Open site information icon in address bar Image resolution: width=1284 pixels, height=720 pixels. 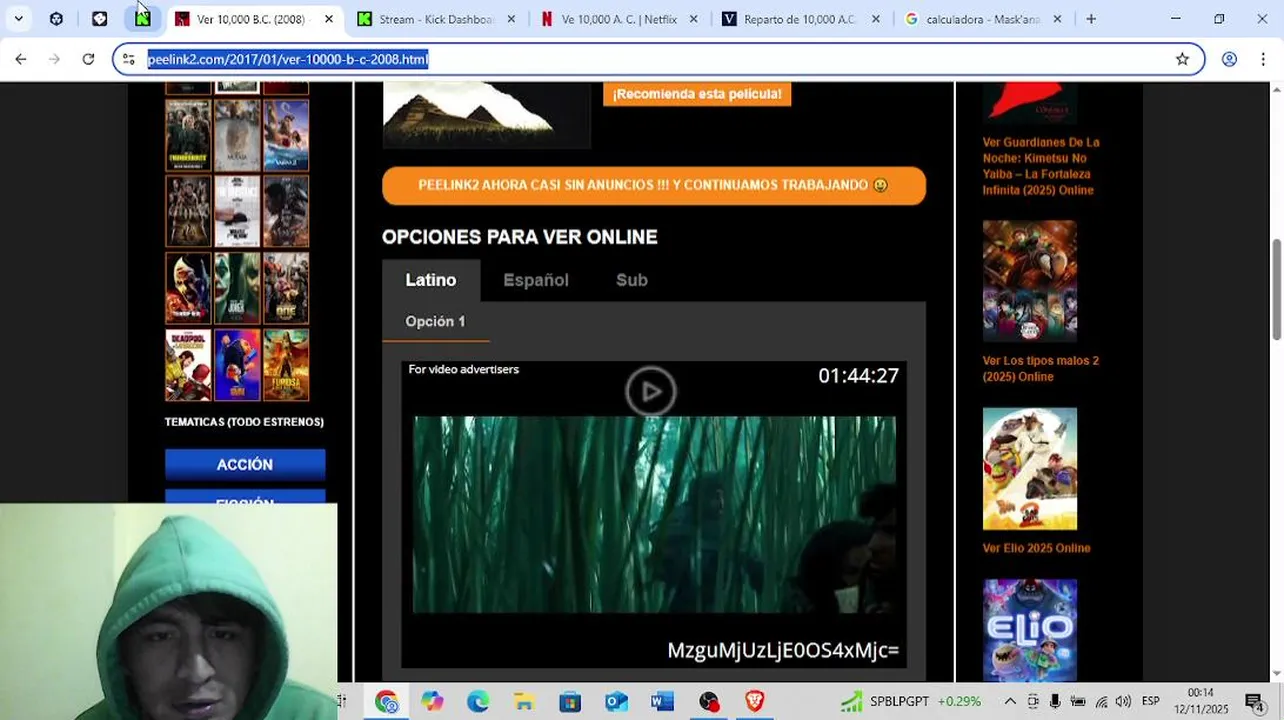click(128, 59)
